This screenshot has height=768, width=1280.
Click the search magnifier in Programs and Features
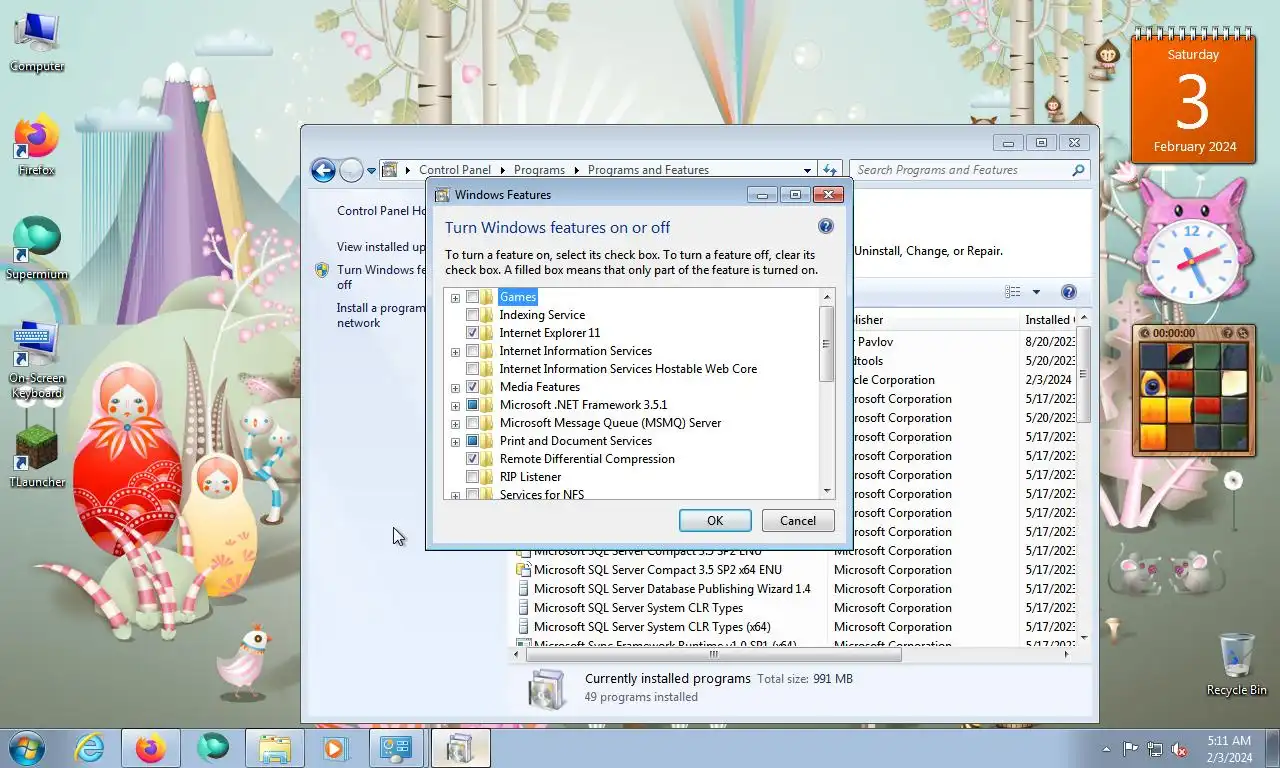click(x=1078, y=170)
